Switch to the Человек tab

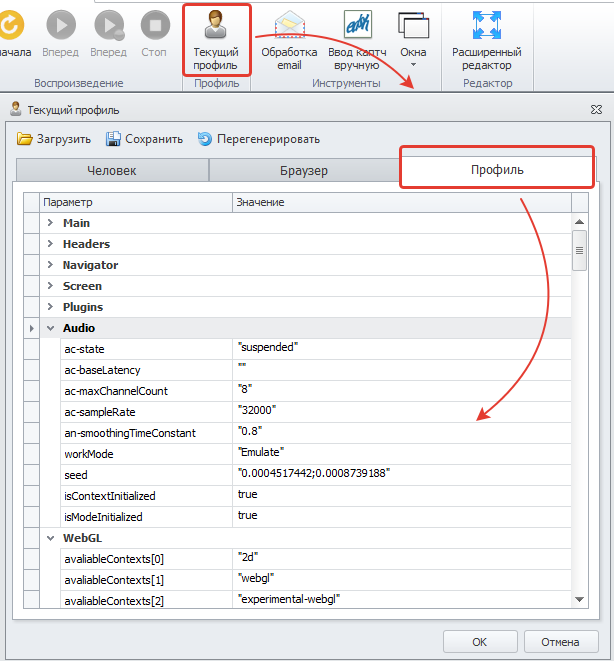point(112,170)
